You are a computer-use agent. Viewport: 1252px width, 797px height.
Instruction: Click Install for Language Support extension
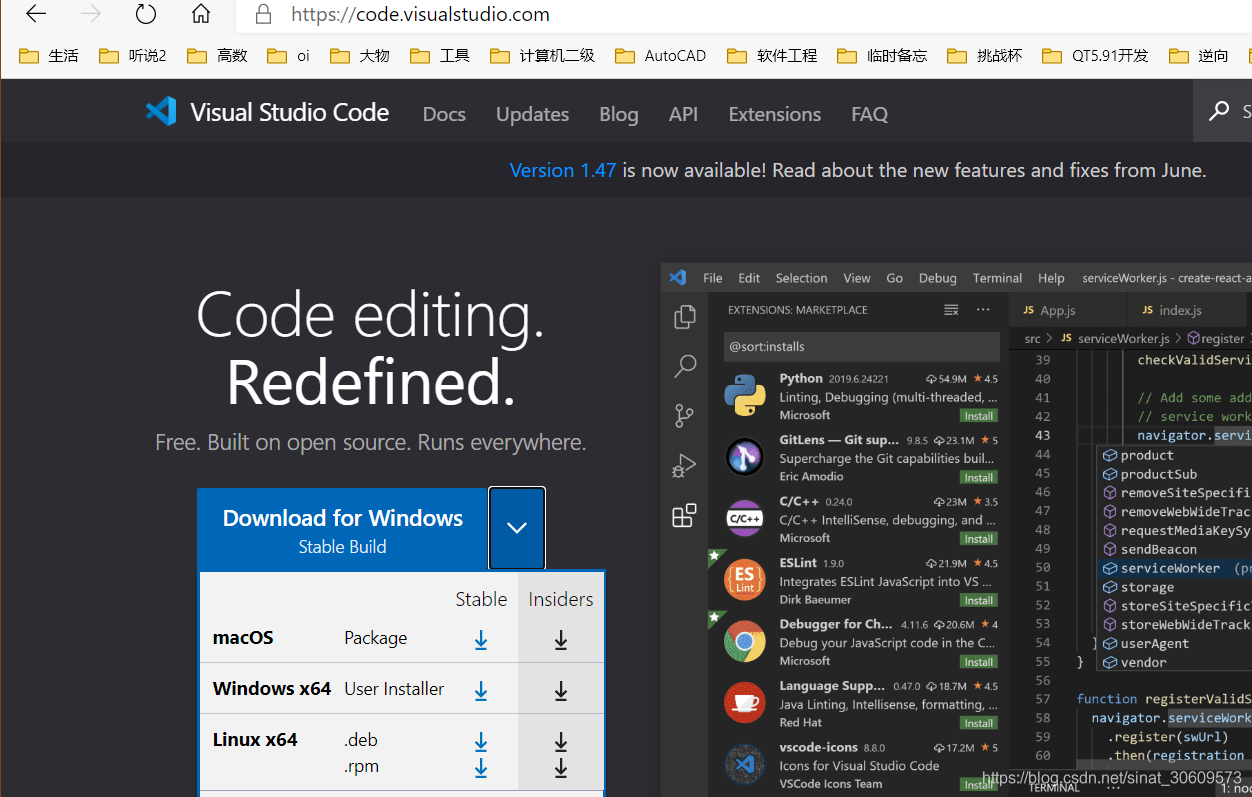(978, 723)
